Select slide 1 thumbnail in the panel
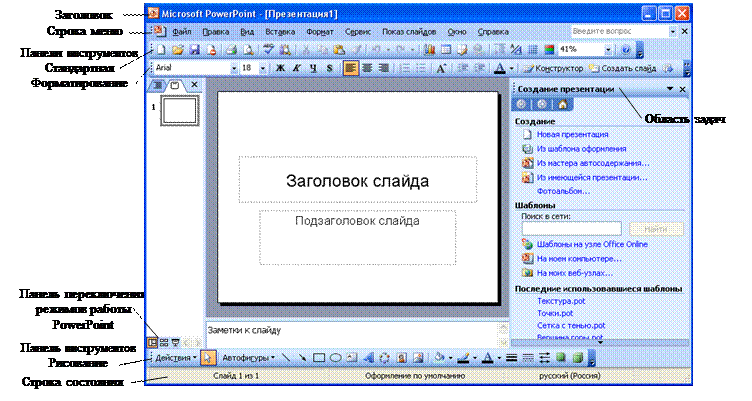The image size is (752, 401). [180, 111]
